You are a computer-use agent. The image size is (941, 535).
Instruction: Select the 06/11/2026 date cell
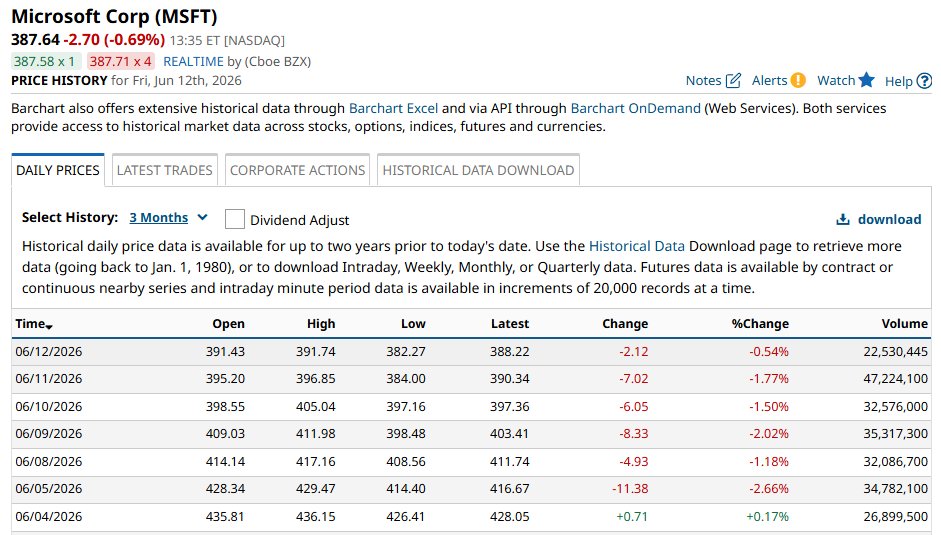[49, 379]
